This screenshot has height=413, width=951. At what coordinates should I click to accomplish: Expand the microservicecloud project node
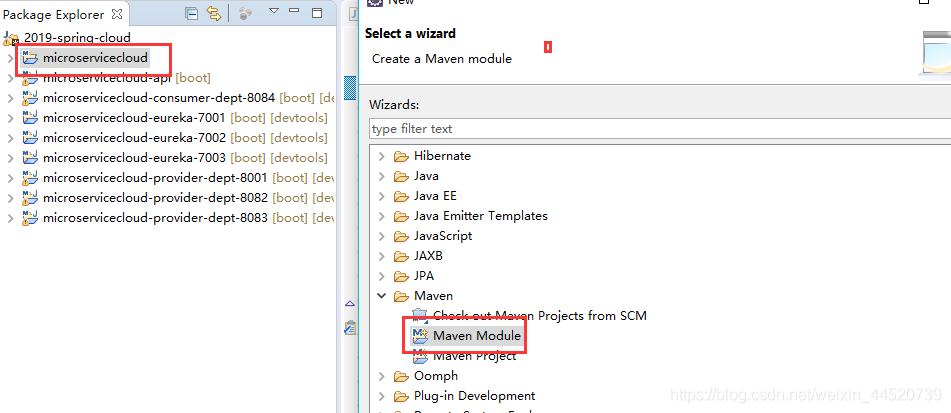click(x=10, y=58)
